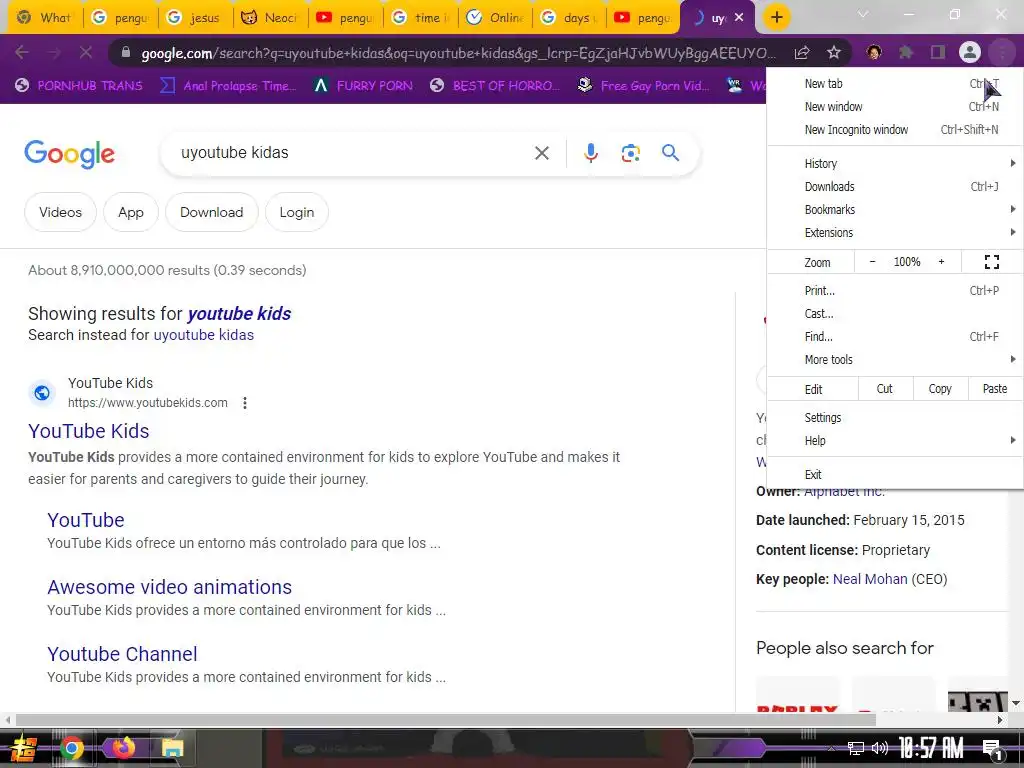View site information via lock icon

point(126,53)
